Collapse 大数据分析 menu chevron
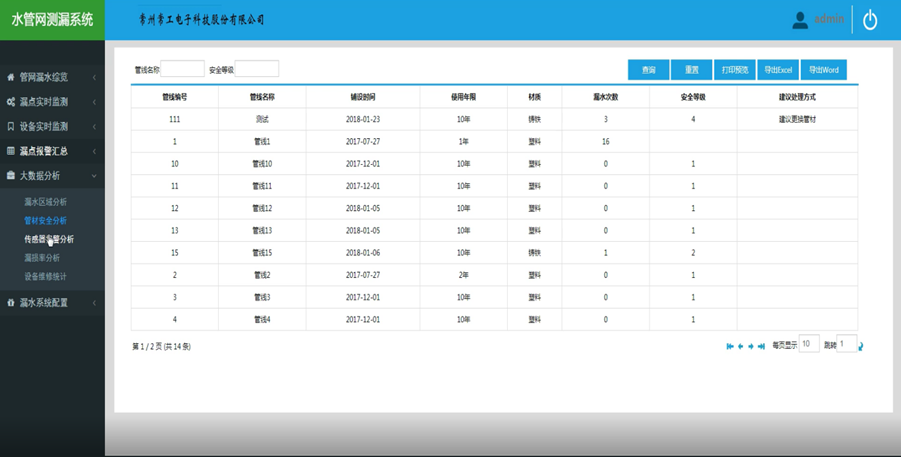Image resolution: width=901 pixels, height=457 pixels. click(94, 176)
